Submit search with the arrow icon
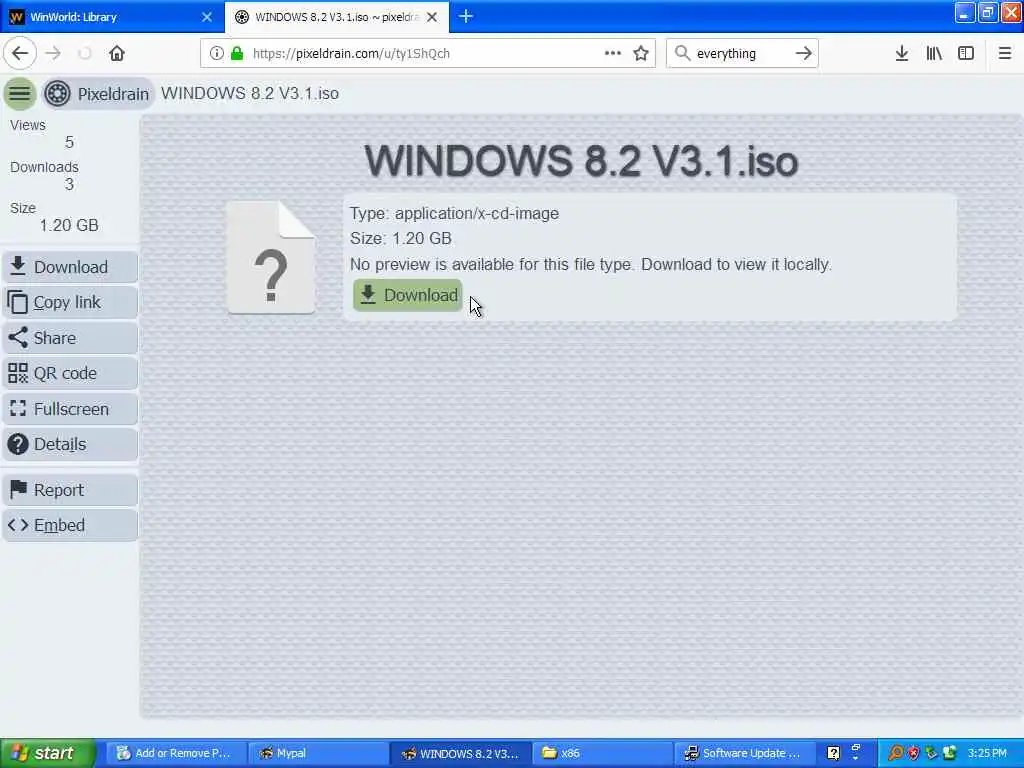 point(803,53)
